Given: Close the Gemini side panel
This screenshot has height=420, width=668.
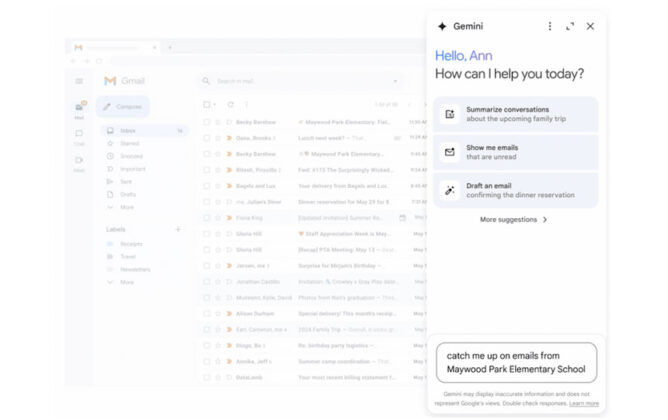Looking at the screenshot, I should [590, 26].
